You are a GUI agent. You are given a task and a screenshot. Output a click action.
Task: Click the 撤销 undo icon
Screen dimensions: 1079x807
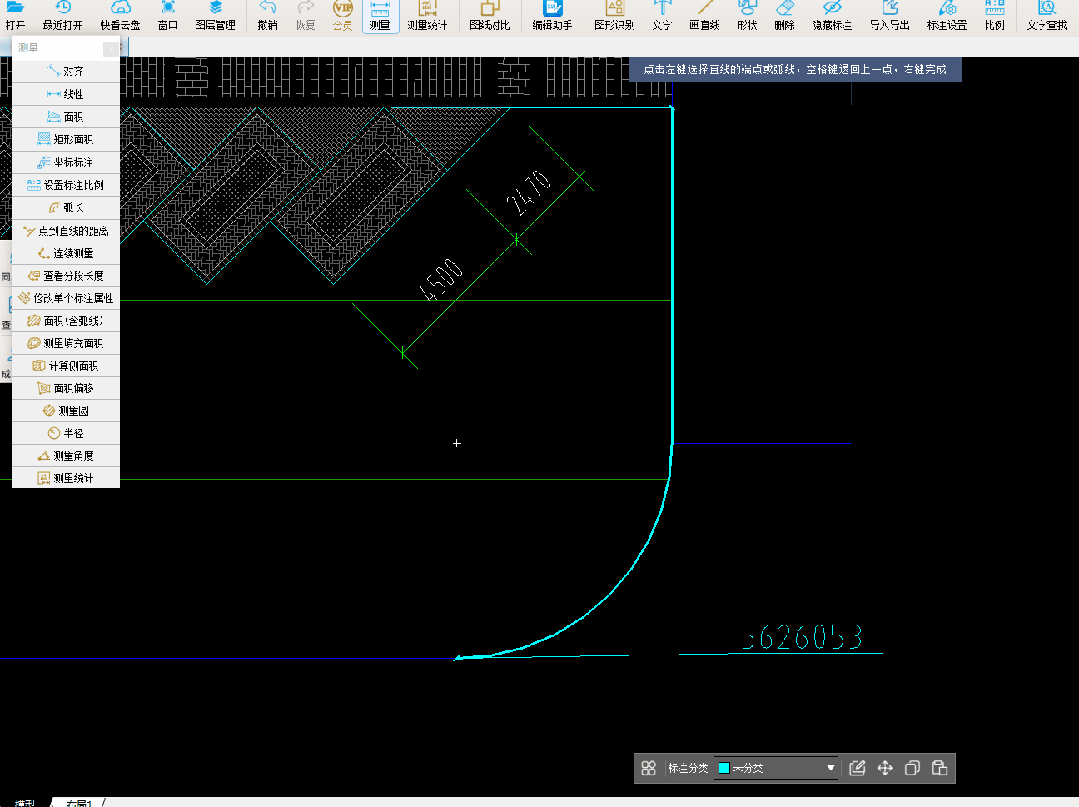coord(268,15)
